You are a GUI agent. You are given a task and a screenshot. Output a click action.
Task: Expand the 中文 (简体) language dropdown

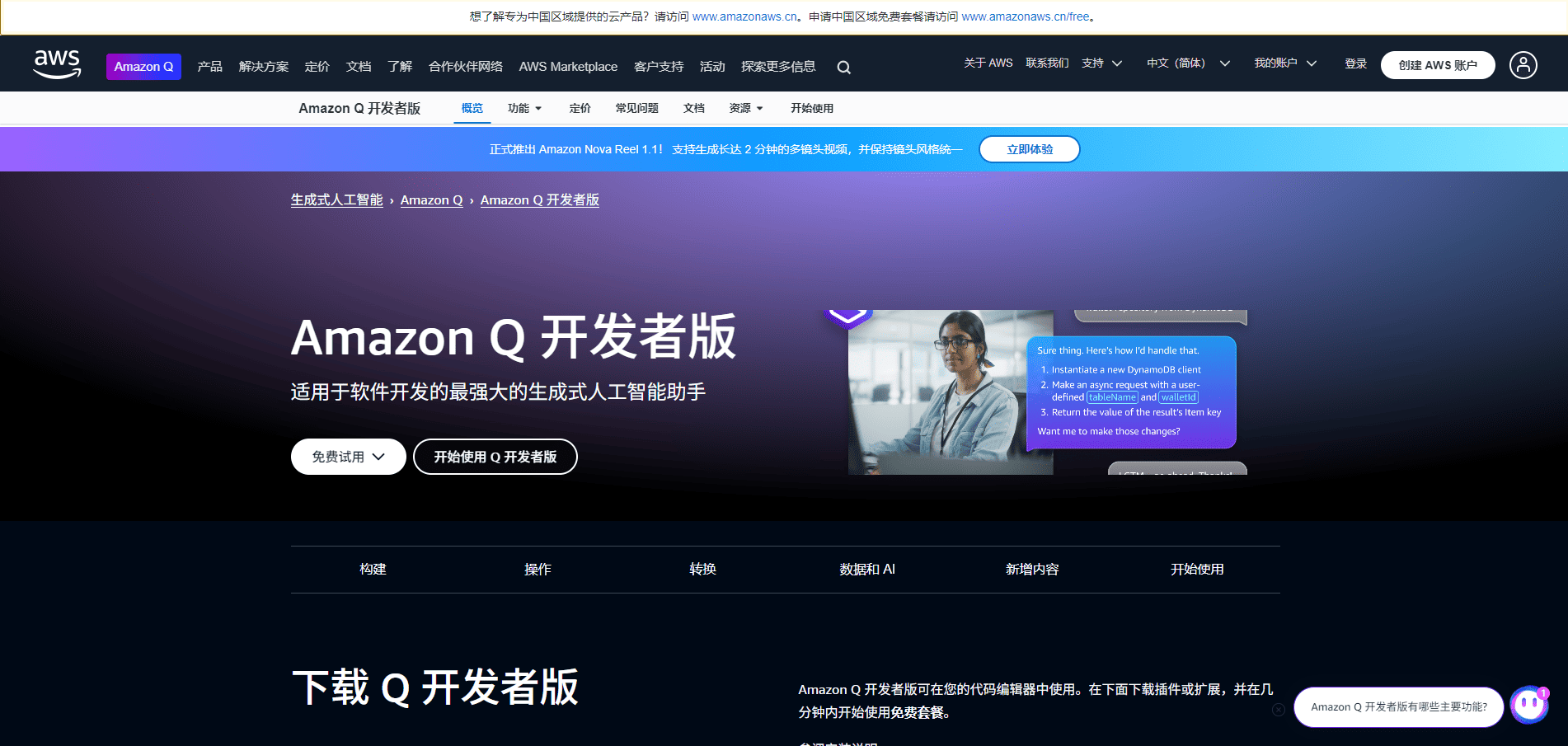click(x=1188, y=63)
